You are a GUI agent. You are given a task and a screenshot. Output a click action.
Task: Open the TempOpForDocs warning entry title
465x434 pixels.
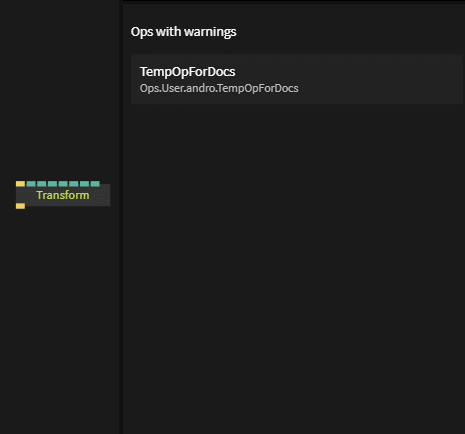coord(187,72)
